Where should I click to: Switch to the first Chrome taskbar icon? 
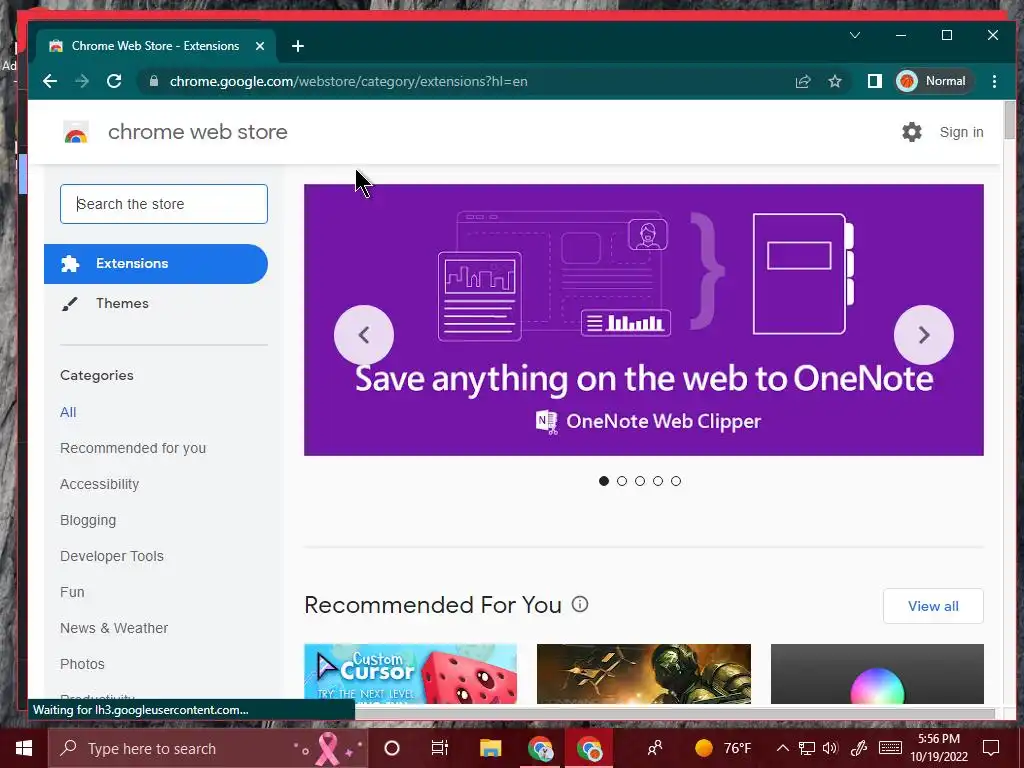[539, 748]
